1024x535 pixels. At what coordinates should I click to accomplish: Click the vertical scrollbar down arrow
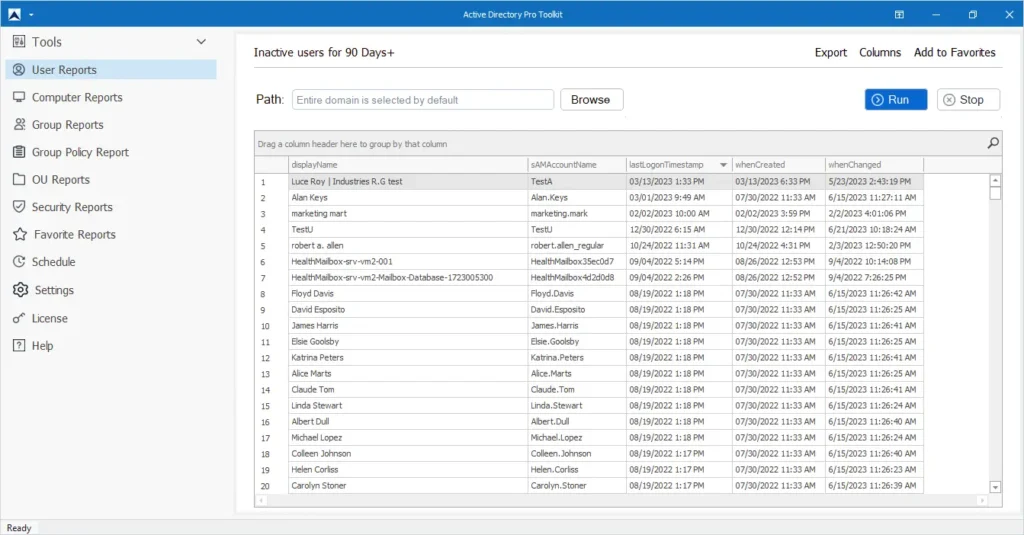coord(995,487)
